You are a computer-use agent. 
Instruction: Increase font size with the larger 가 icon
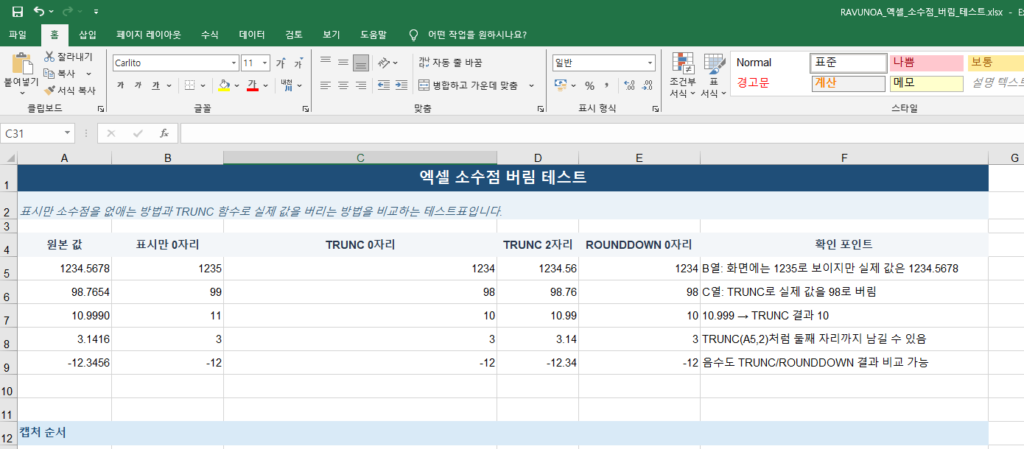tap(281, 63)
